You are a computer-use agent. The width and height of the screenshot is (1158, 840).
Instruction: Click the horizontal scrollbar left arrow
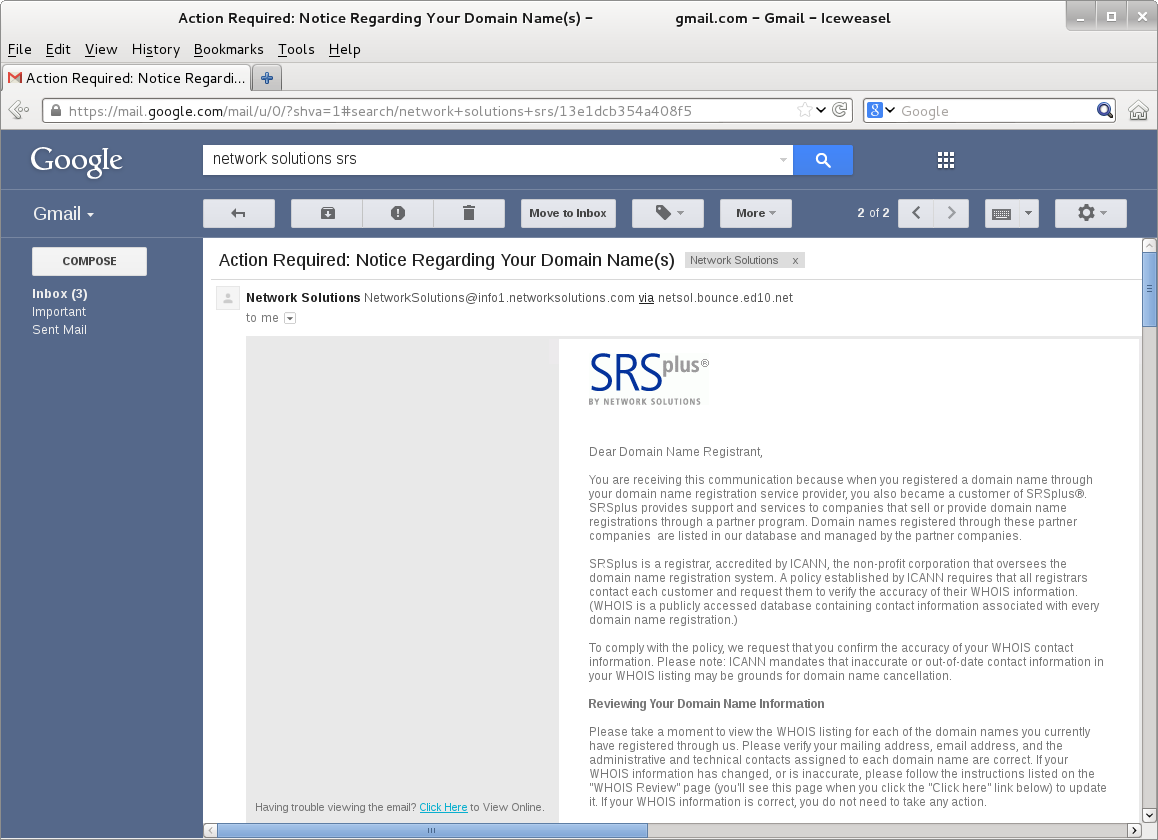point(210,830)
